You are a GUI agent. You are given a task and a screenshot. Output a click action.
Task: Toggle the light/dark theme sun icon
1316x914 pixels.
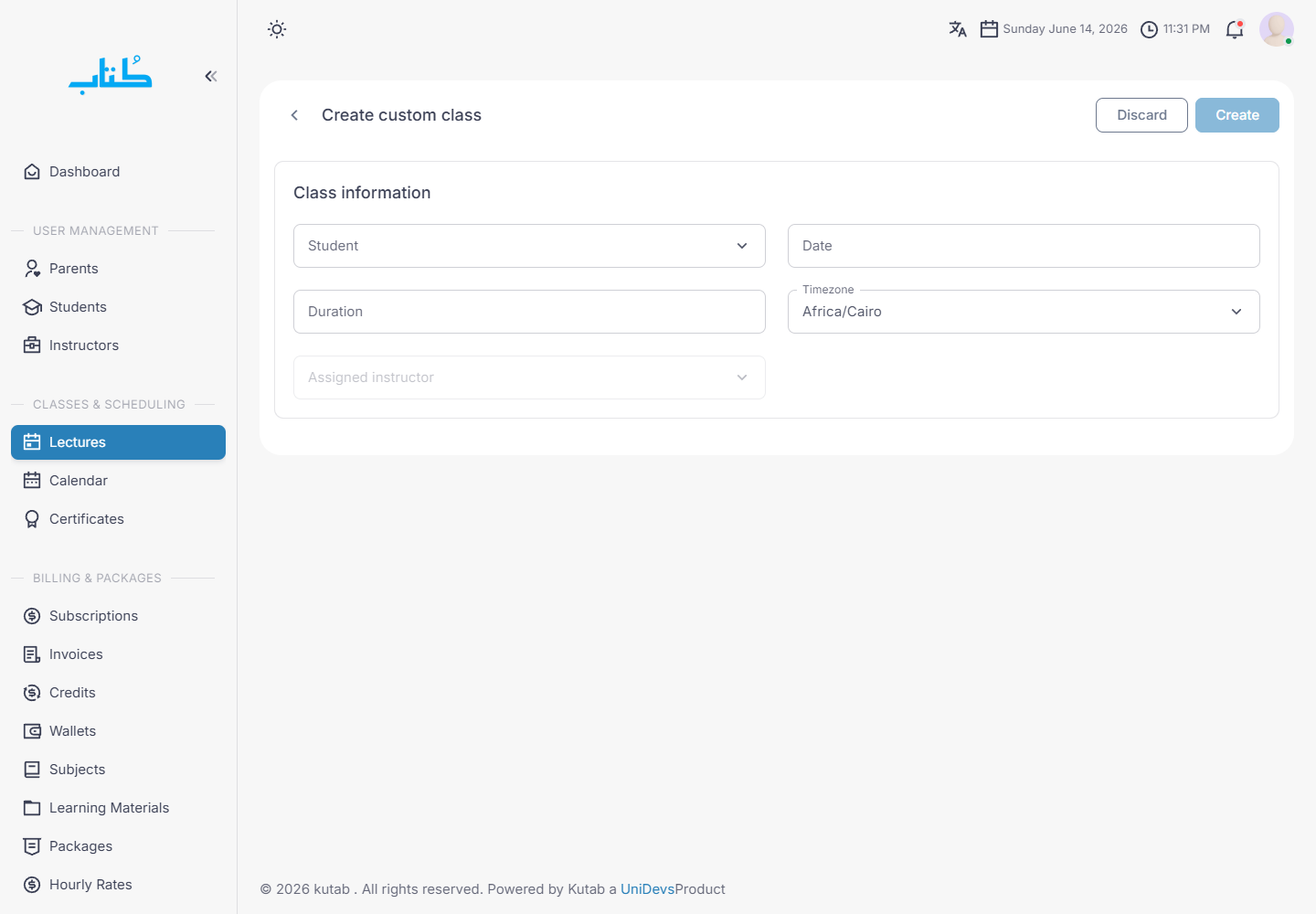[x=277, y=29]
